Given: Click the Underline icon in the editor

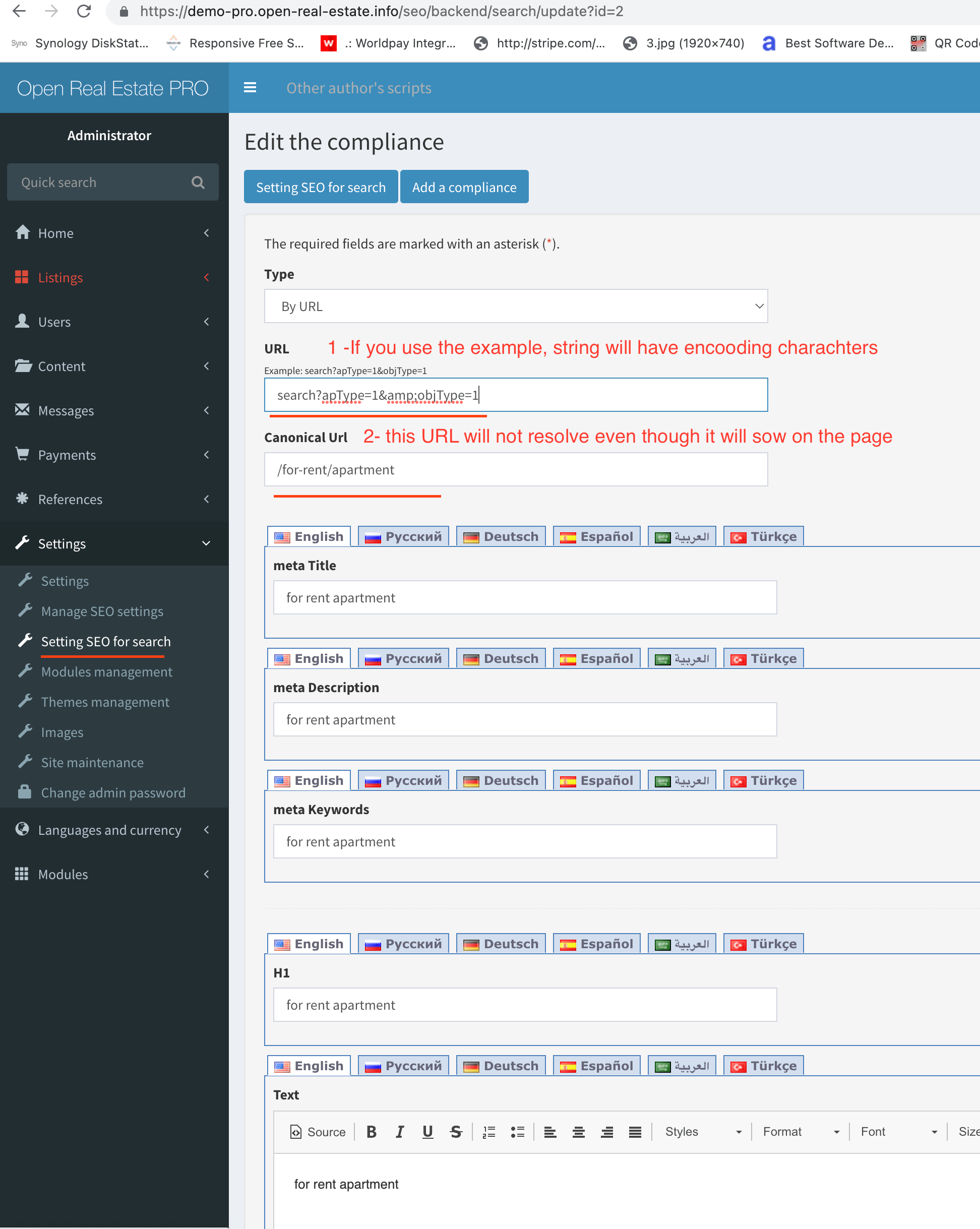Looking at the screenshot, I should pyautogui.click(x=427, y=1132).
